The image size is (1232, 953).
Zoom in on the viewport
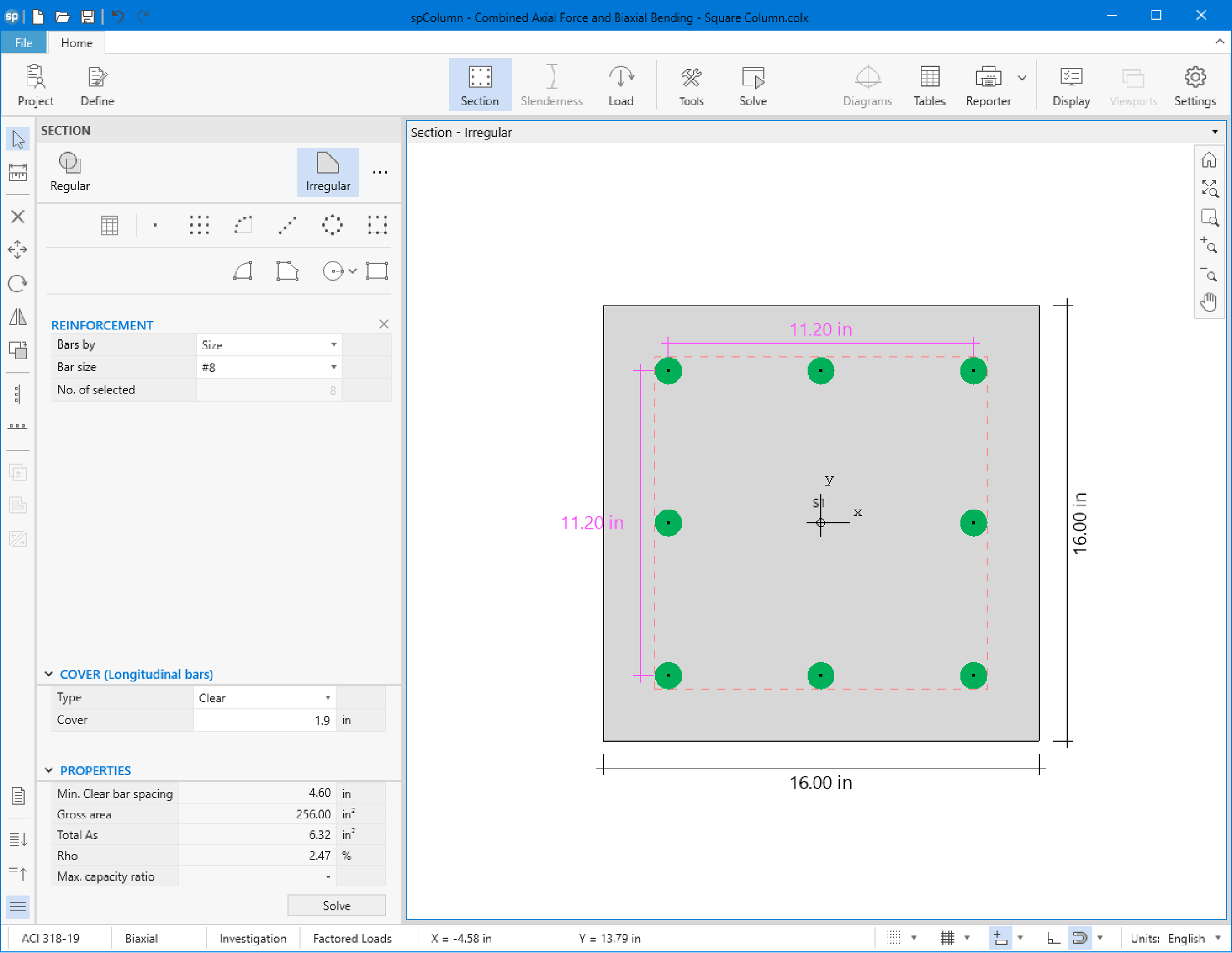coord(1208,246)
